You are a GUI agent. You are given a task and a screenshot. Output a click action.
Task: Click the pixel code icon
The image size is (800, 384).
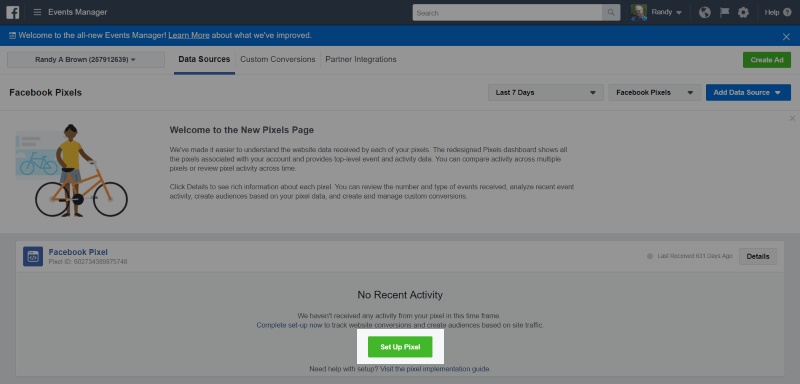pyautogui.click(x=33, y=257)
